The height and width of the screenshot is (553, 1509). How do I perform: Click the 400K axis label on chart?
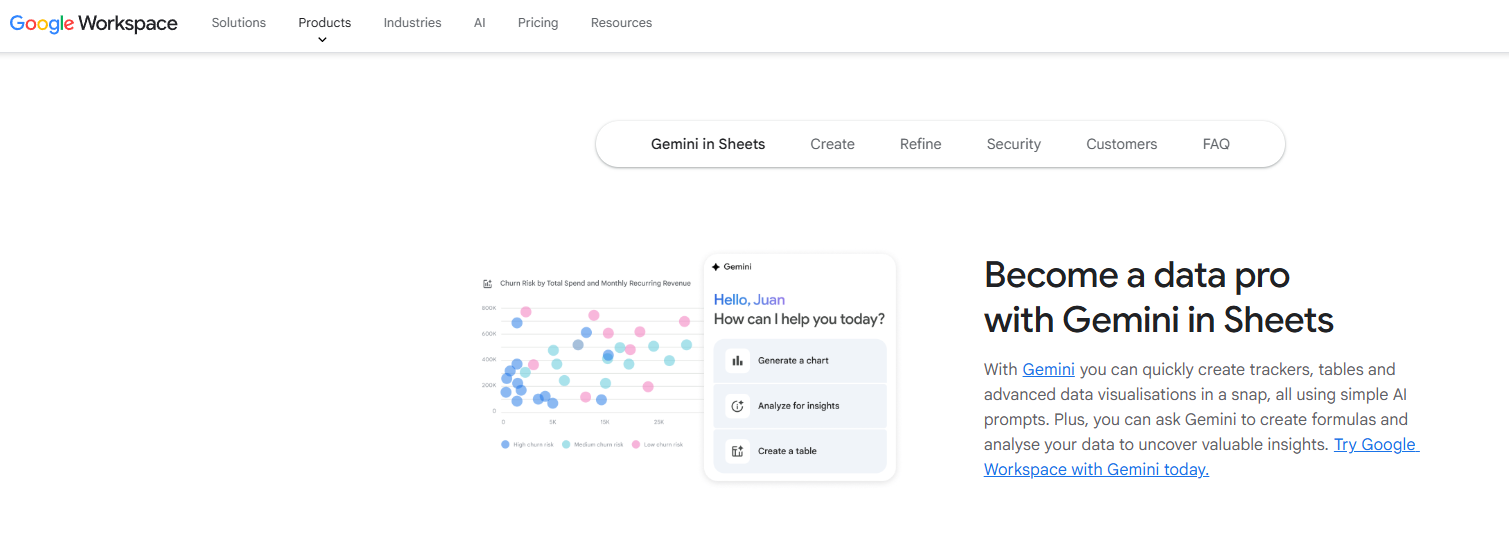click(489, 359)
